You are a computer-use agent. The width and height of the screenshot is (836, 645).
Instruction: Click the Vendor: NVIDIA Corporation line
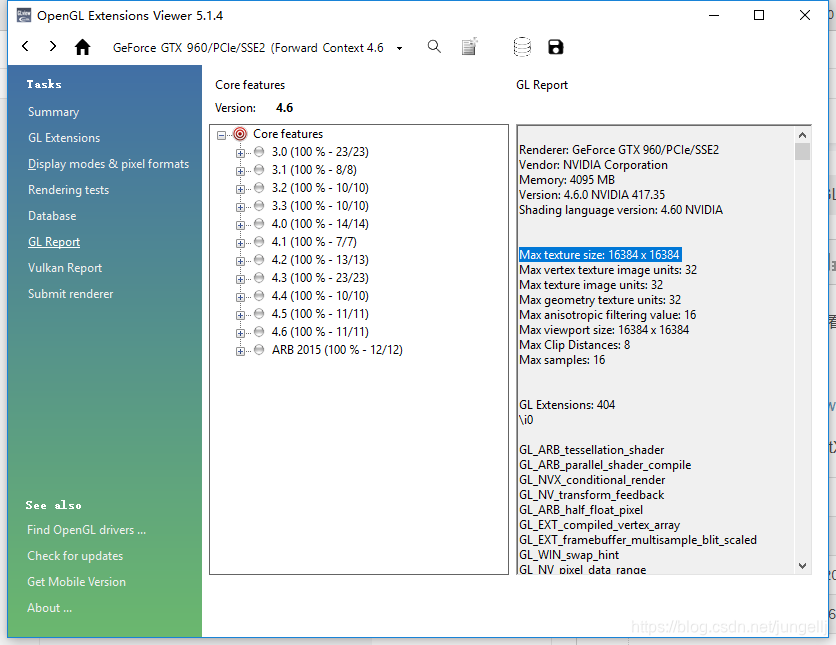tap(593, 165)
